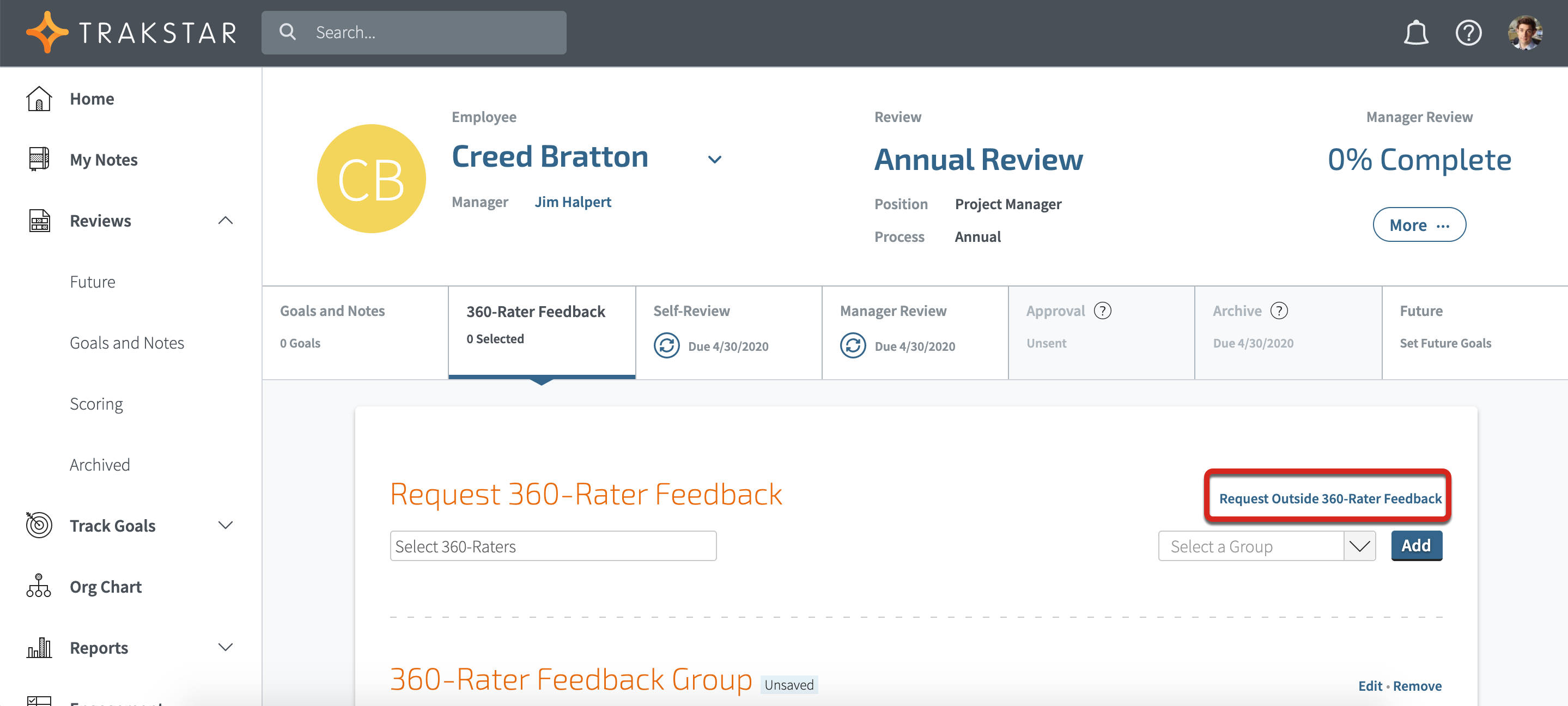Open Jim Halpert's manager profile
Screen dimensions: 1568x706
pos(573,202)
